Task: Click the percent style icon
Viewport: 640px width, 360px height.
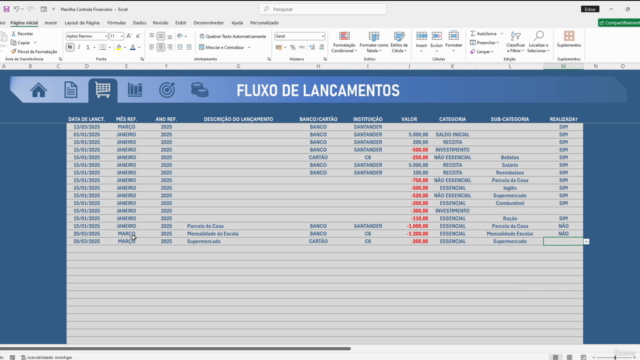Action: [293, 47]
